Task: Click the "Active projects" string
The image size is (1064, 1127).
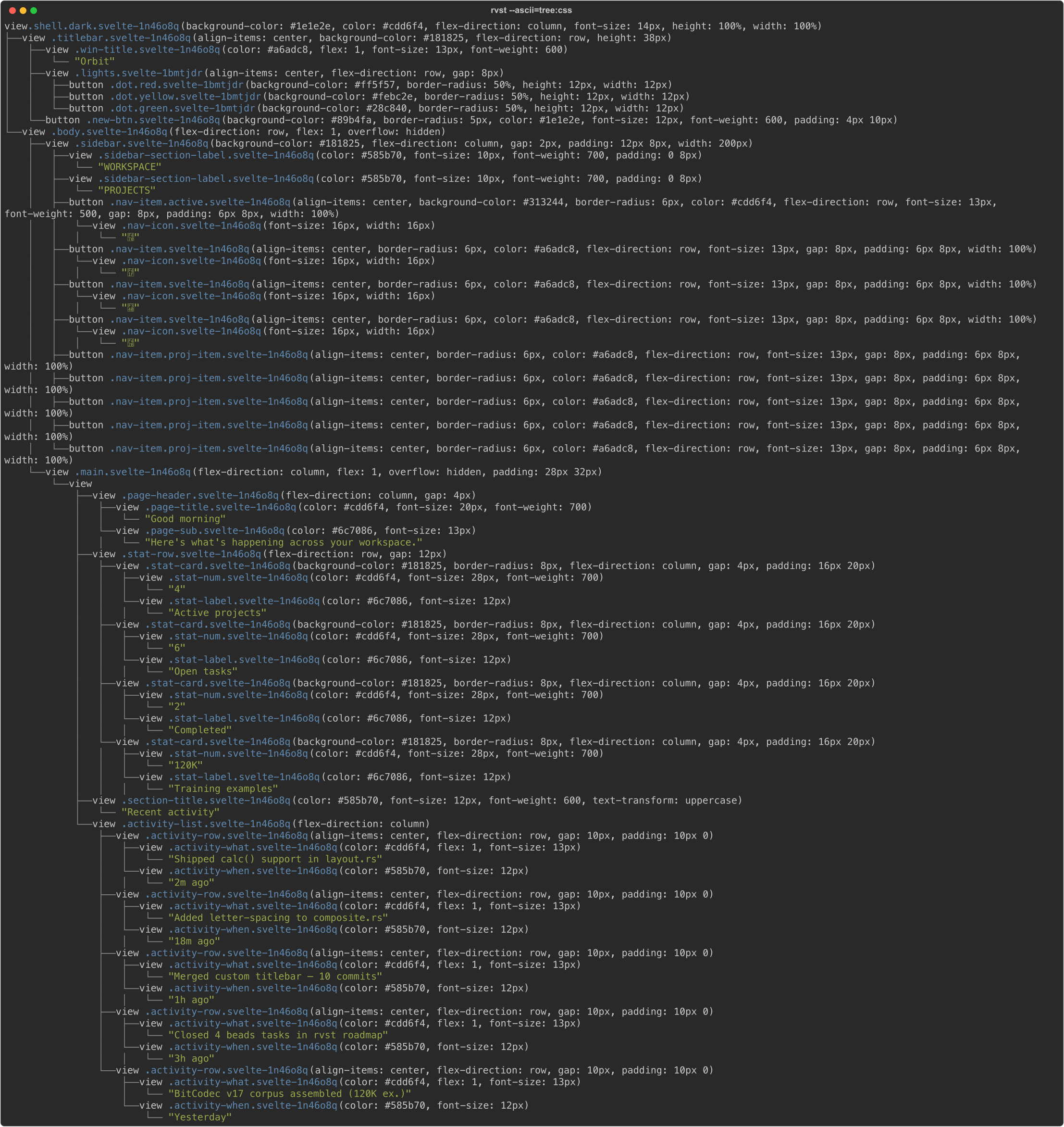Action: tap(218, 613)
